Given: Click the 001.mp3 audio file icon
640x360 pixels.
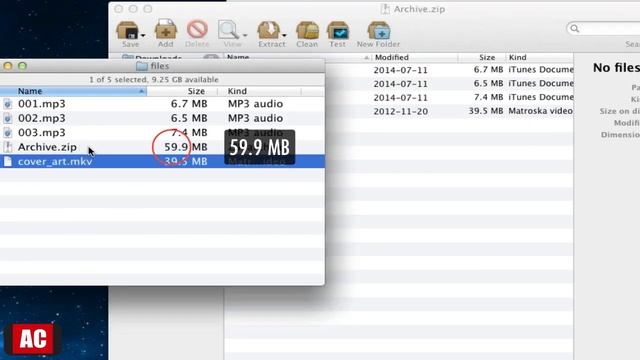Looking at the screenshot, I should pyautogui.click(x=7, y=104).
